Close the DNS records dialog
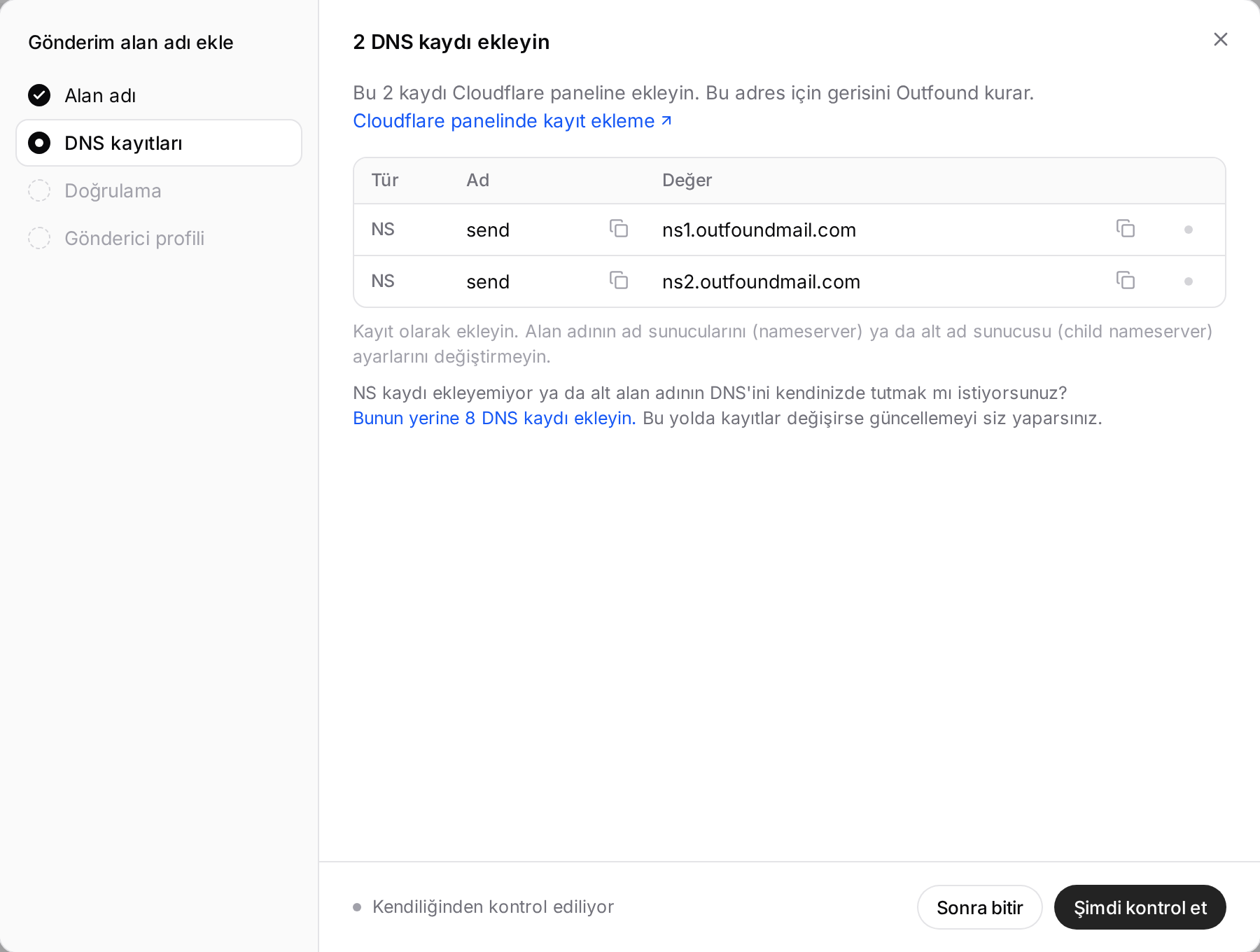The image size is (1260, 952). (x=1221, y=39)
